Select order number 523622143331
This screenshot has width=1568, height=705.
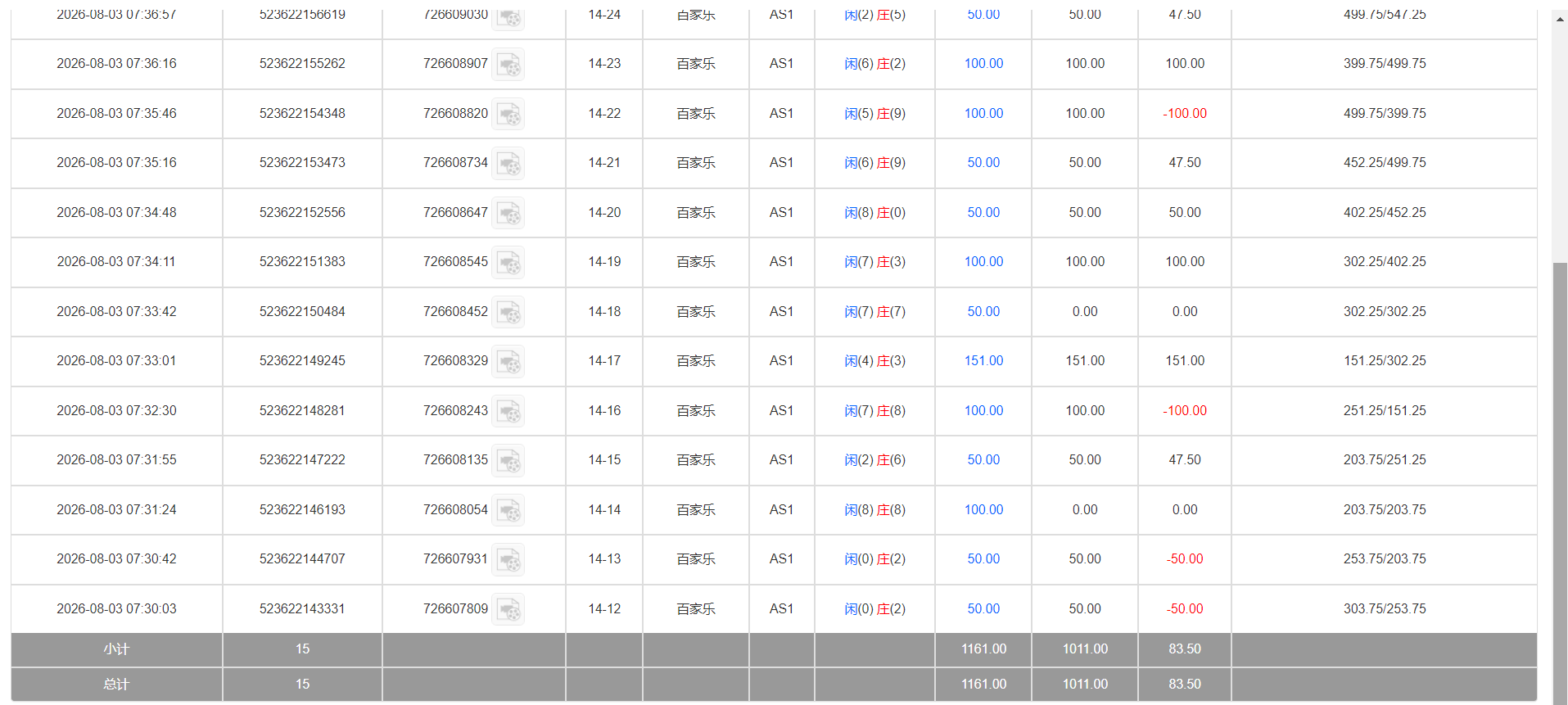[302, 609]
